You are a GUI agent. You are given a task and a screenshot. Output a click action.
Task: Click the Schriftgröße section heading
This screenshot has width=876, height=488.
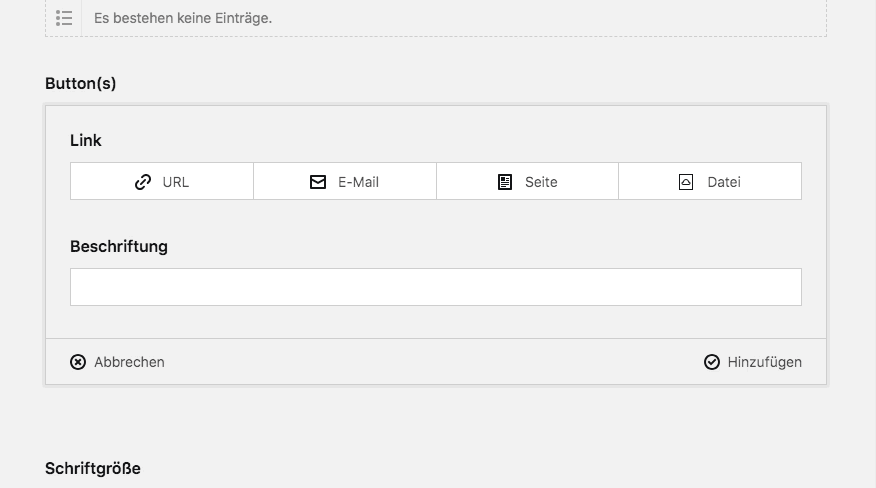click(93, 469)
